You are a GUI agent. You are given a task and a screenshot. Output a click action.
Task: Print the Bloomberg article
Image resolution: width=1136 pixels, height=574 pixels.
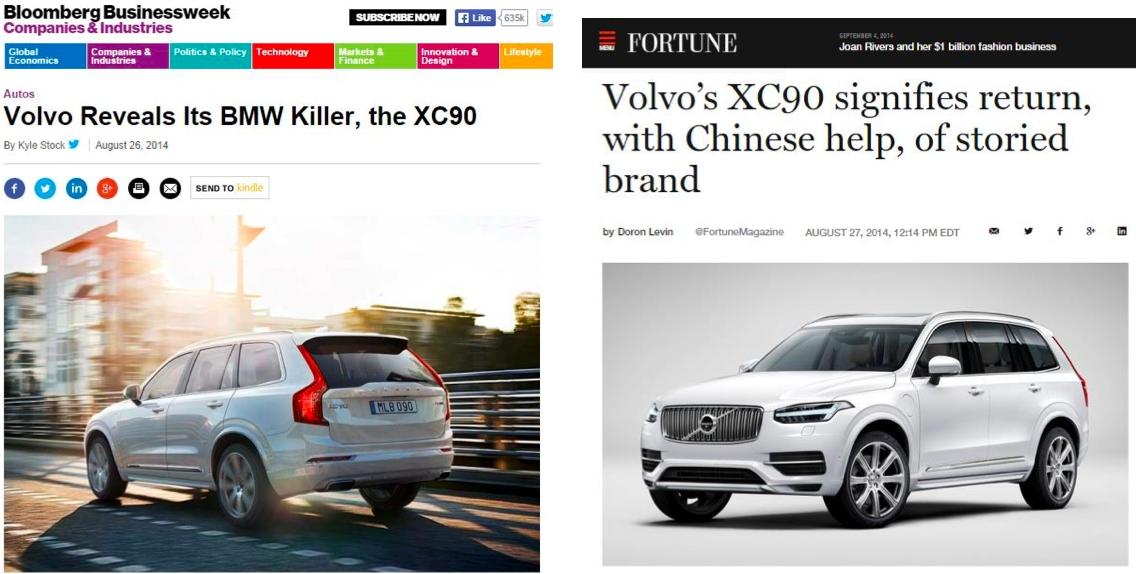coord(138,188)
